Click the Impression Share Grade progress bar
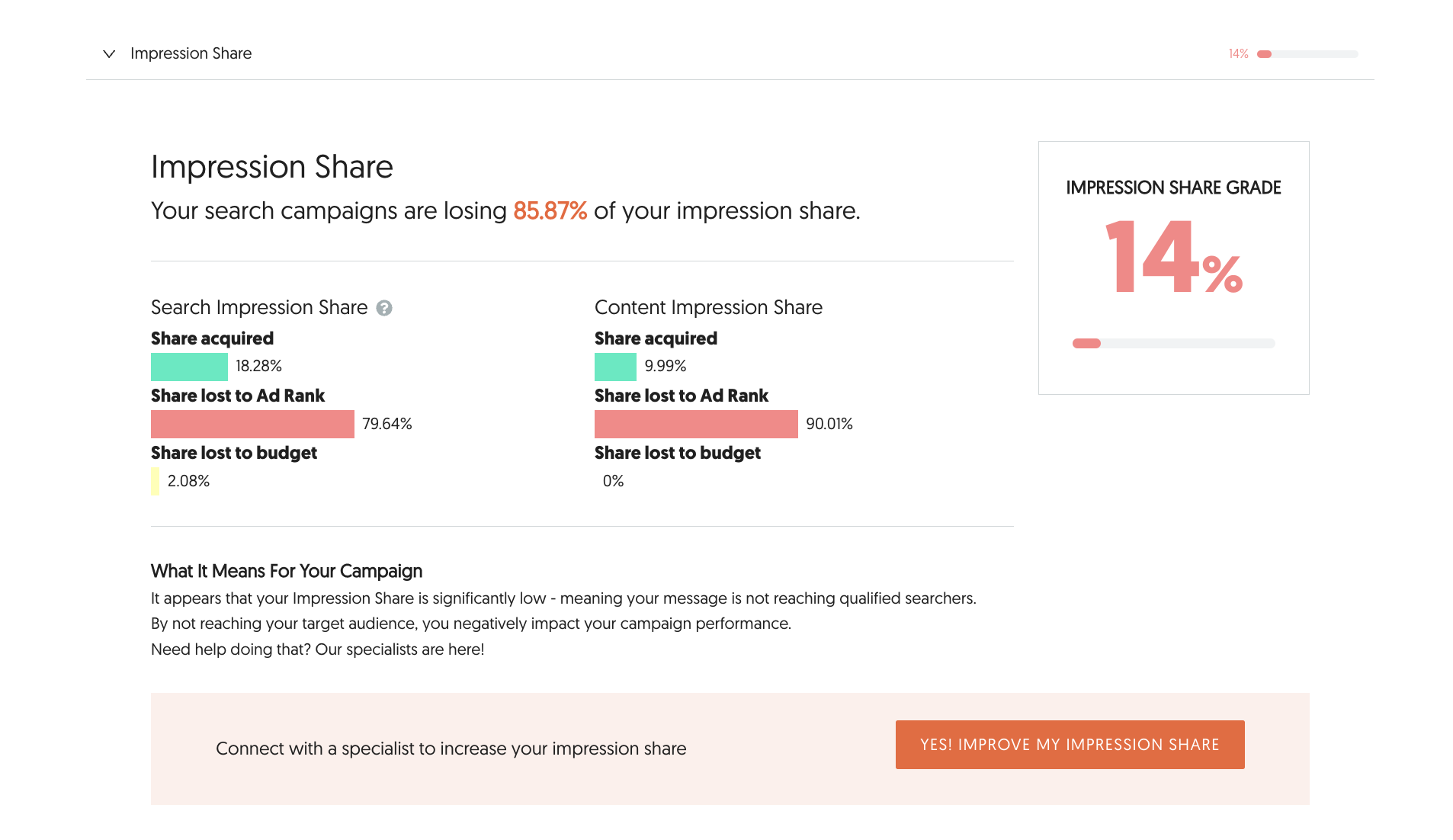Viewport: 1453px width, 840px height. [1173, 344]
